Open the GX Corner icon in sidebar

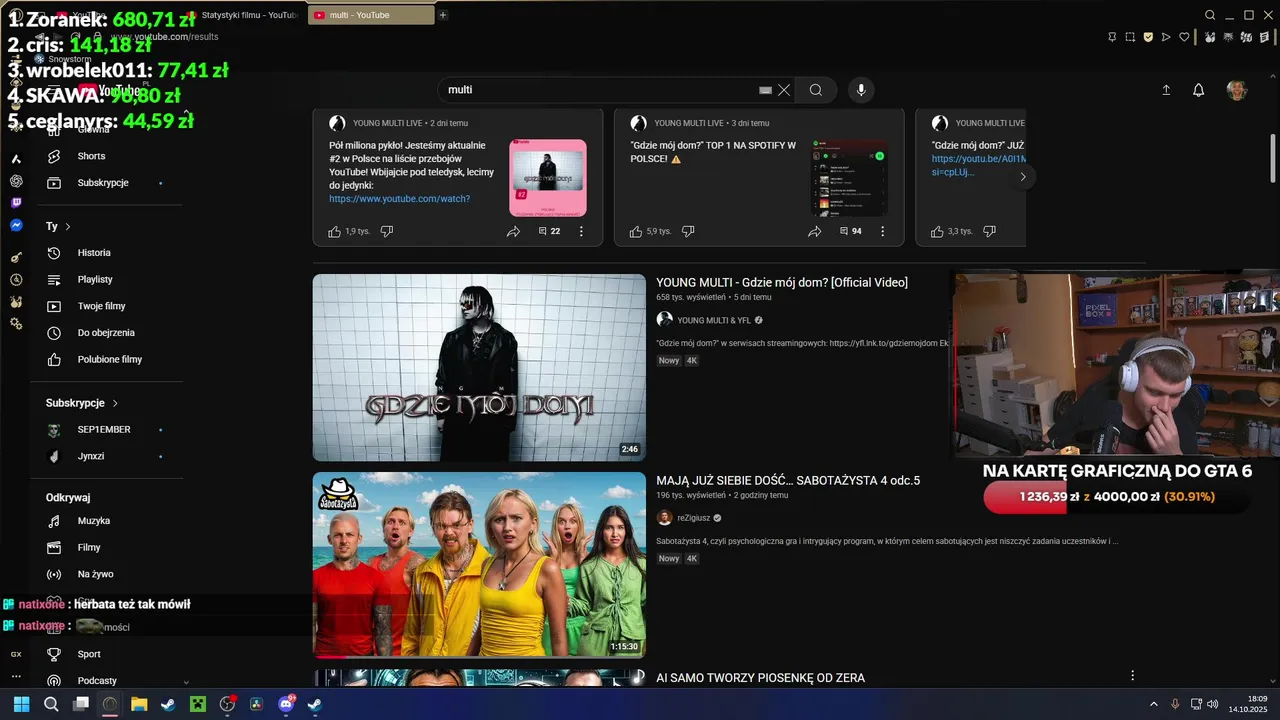point(16,654)
